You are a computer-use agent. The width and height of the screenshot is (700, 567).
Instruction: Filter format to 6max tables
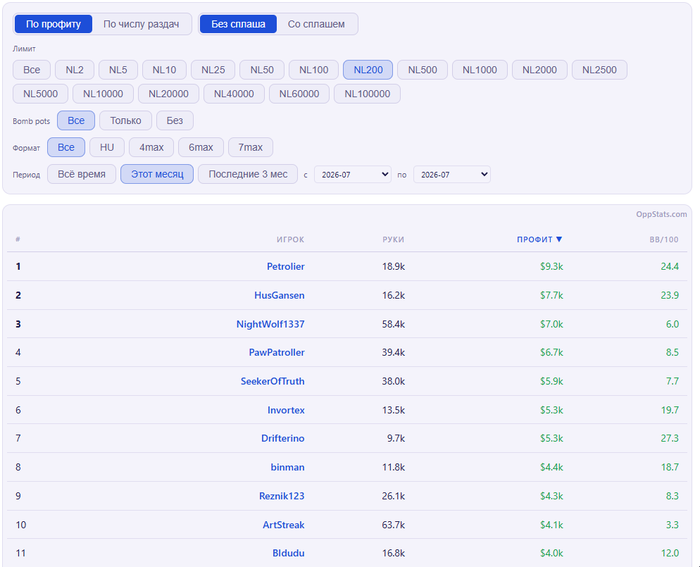[201, 147]
